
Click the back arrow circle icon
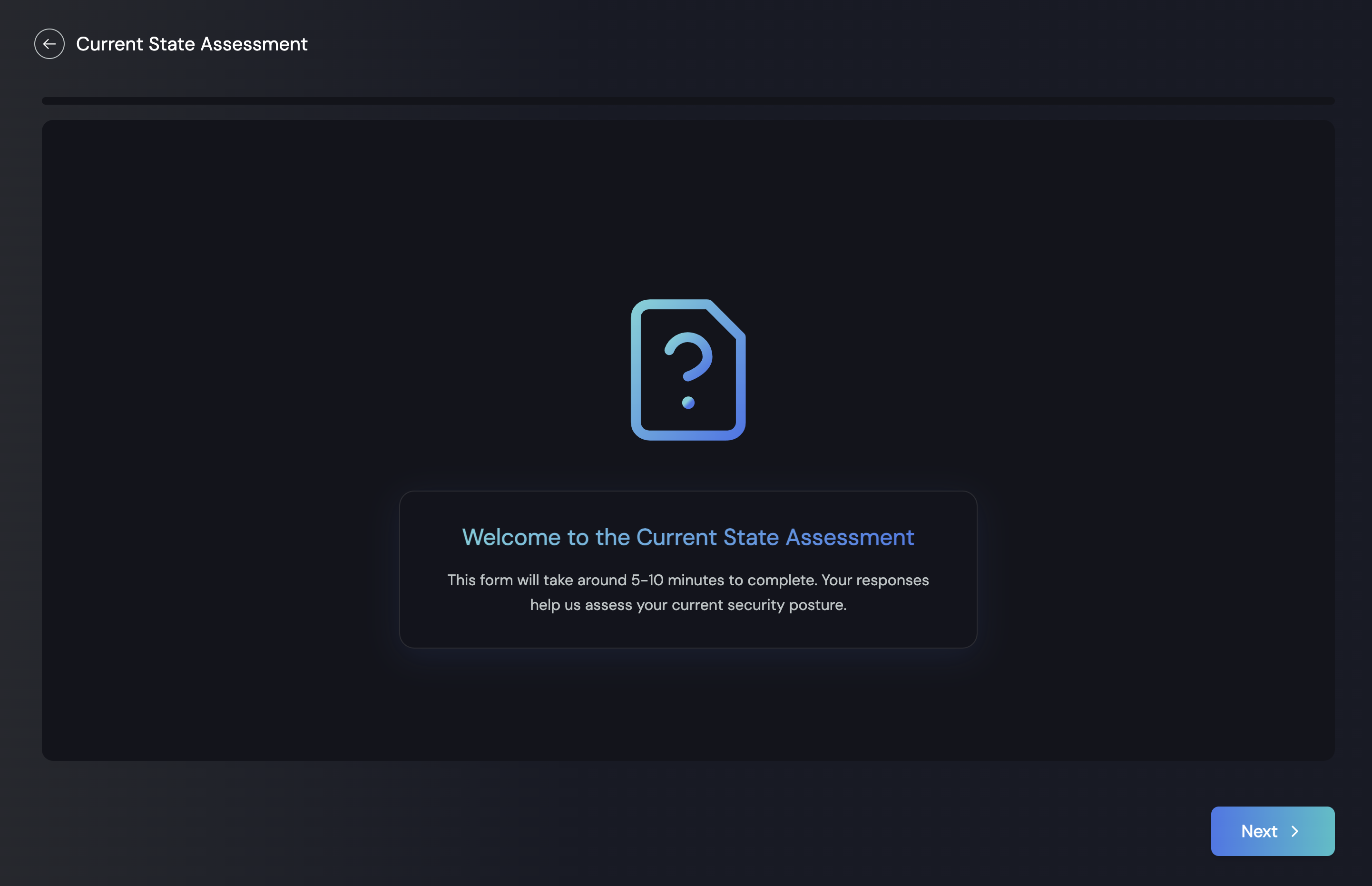[x=49, y=44]
